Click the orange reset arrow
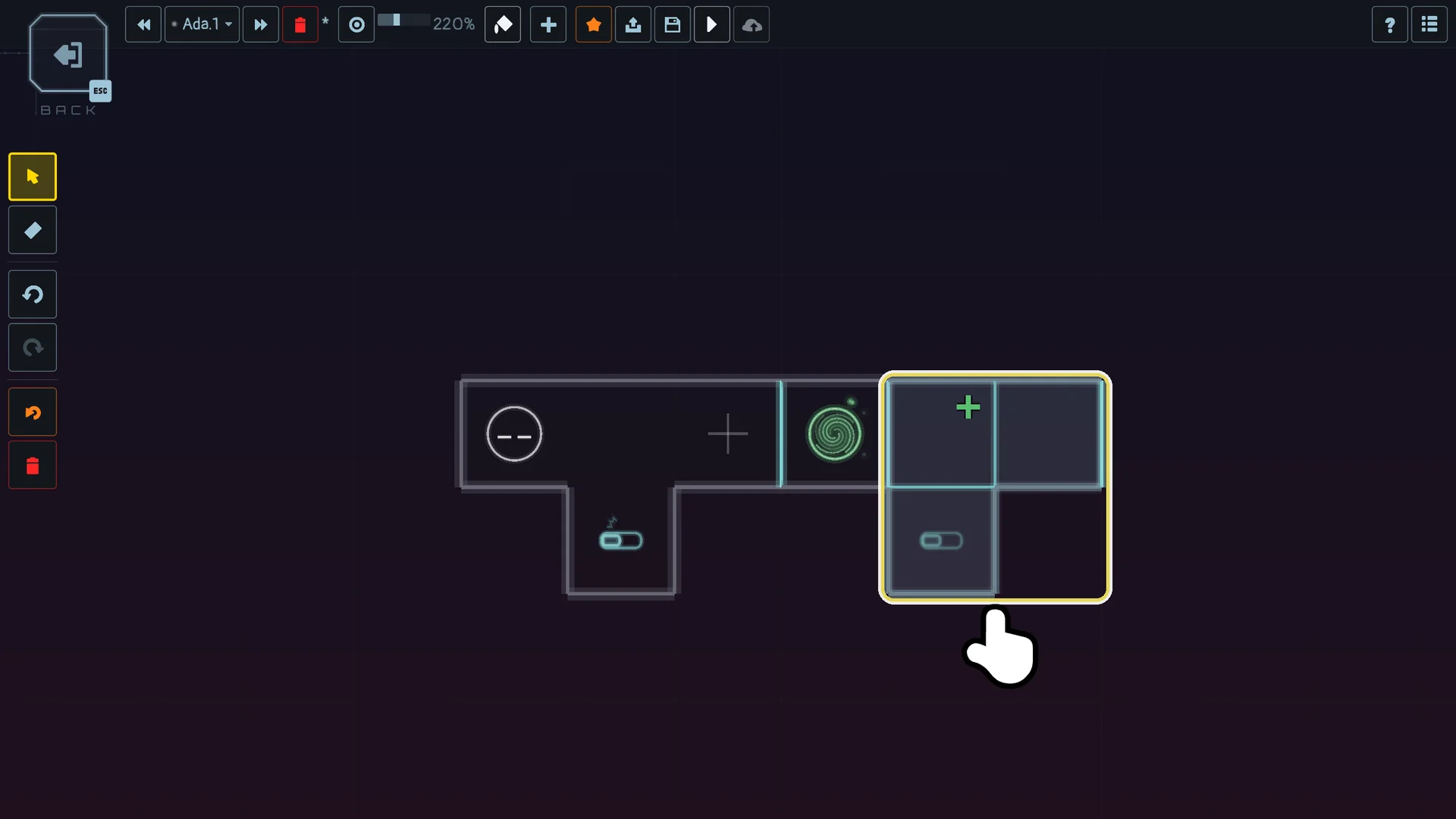This screenshot has width=1456, height=819. 33,413
